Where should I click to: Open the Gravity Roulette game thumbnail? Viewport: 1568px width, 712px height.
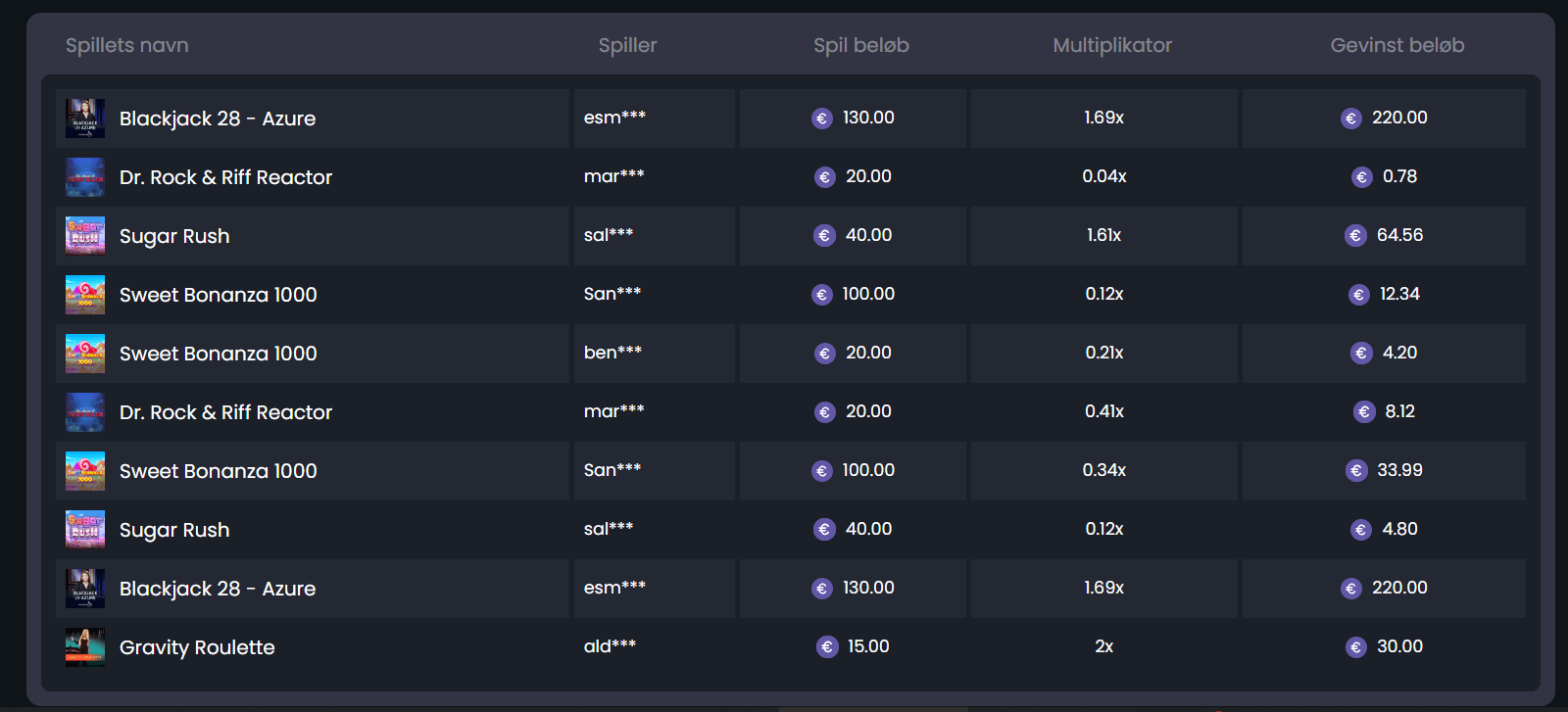click(85, 647)
